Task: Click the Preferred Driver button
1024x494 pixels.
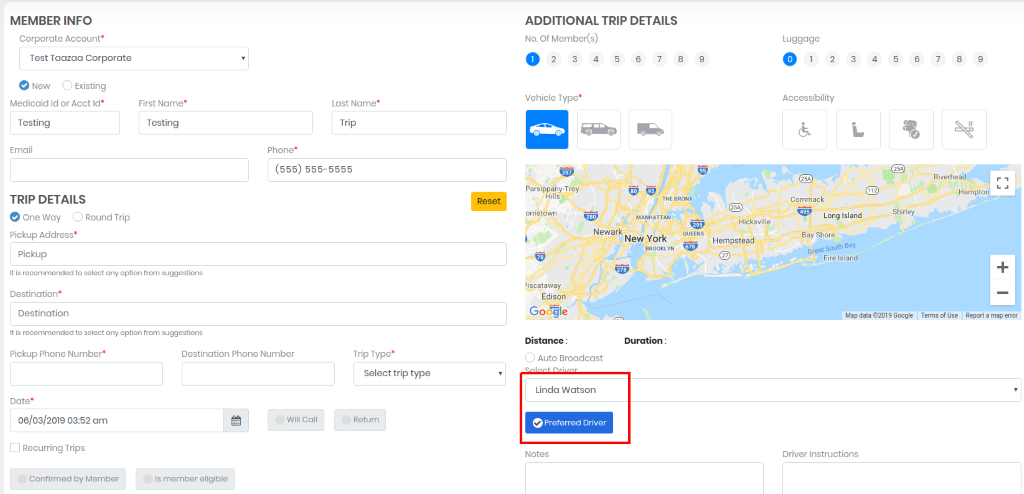Action: click(x=569, y=423)
